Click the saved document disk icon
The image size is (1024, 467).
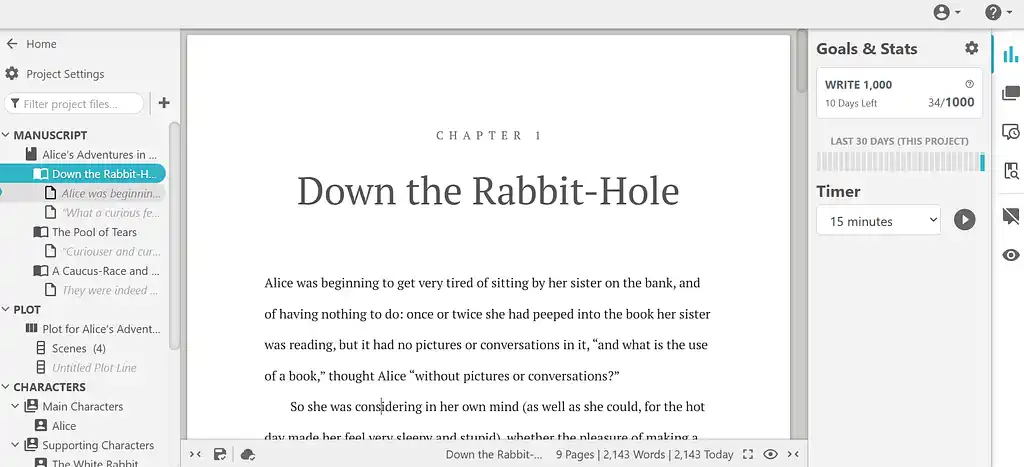click(220, 455)
